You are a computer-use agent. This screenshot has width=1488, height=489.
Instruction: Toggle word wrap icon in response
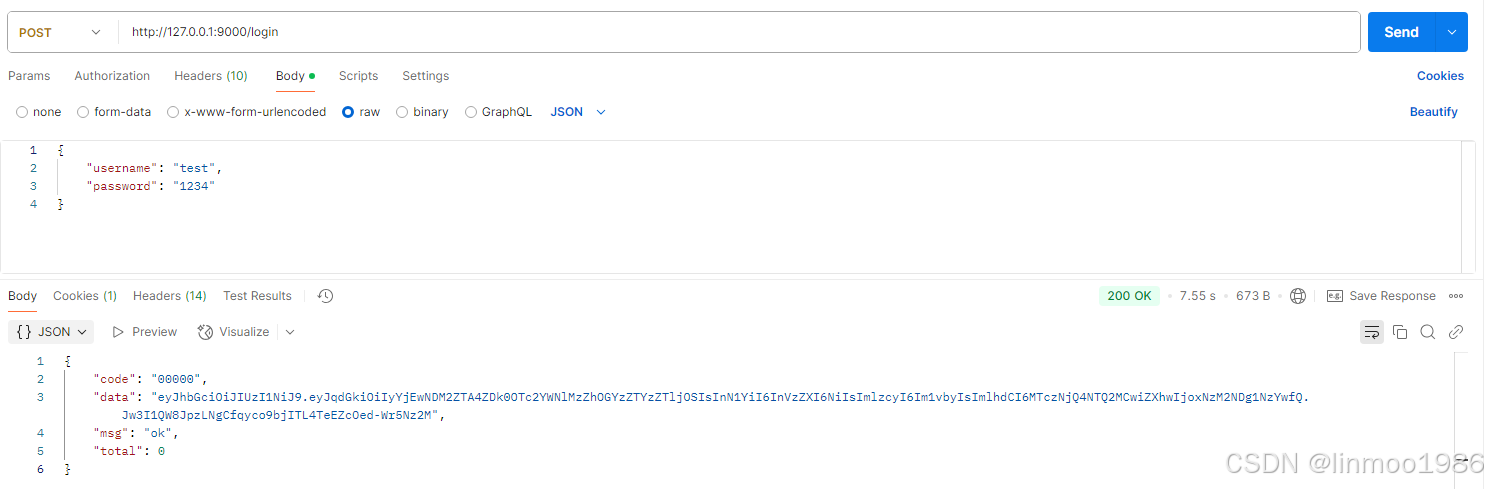tap(1372, 332)
